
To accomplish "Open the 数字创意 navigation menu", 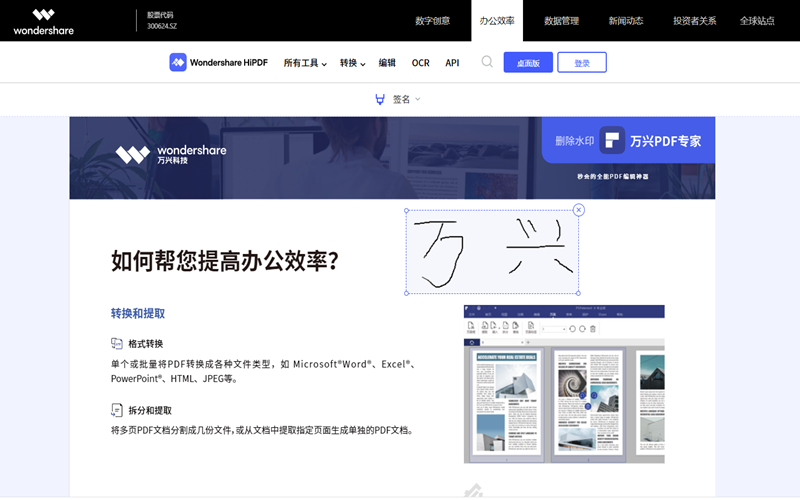I will pyautogui.click(x=432, y=21).
